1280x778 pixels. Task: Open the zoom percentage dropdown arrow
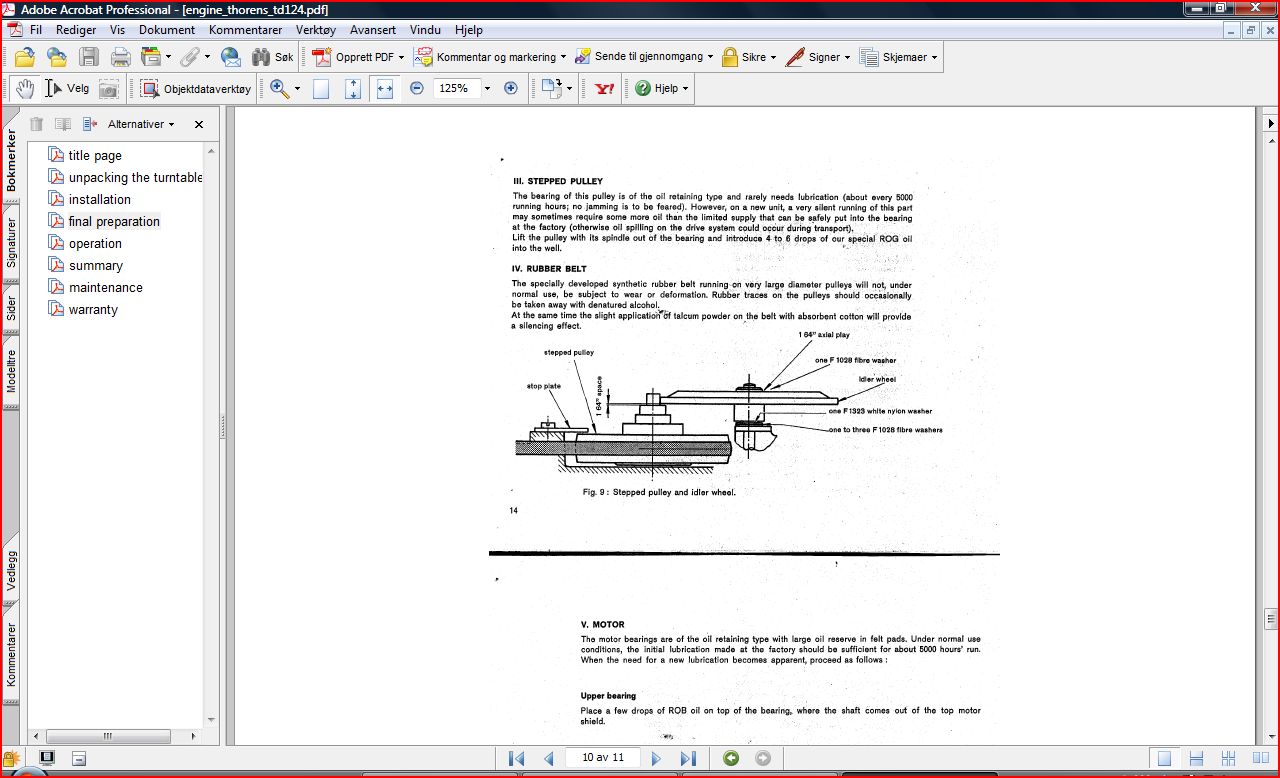(x=487, y=88)
